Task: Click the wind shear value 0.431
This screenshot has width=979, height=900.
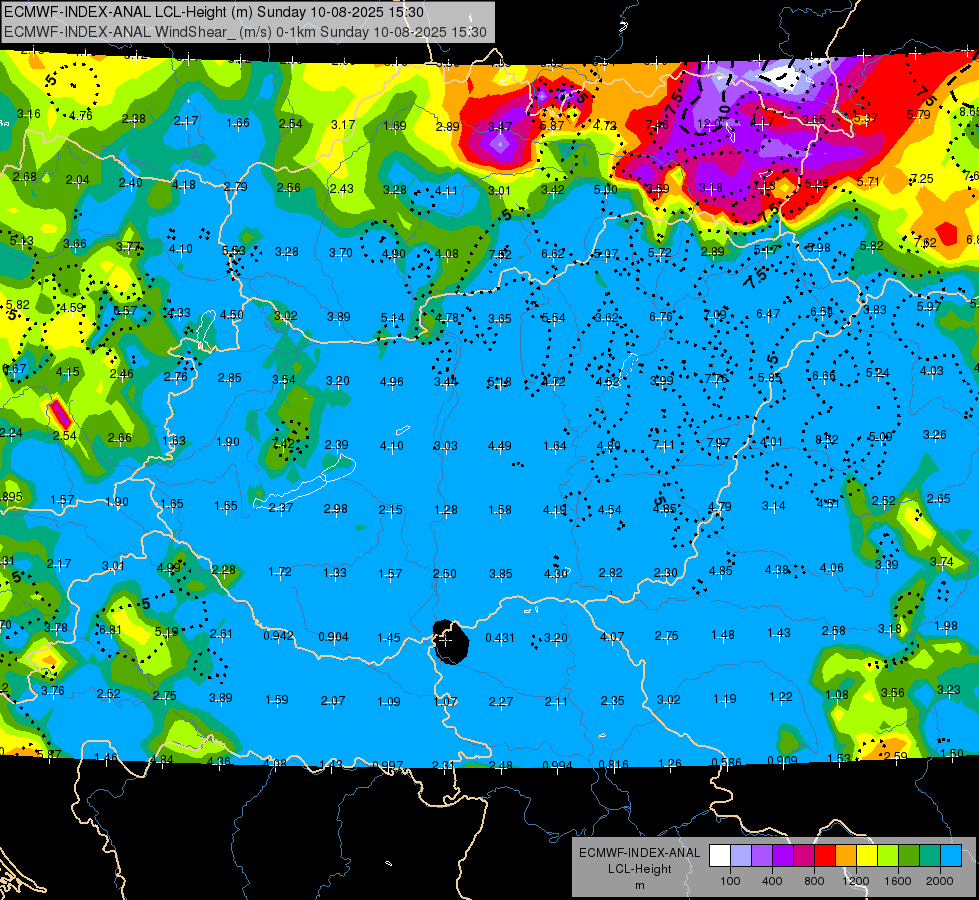Action: coord(499,638)
